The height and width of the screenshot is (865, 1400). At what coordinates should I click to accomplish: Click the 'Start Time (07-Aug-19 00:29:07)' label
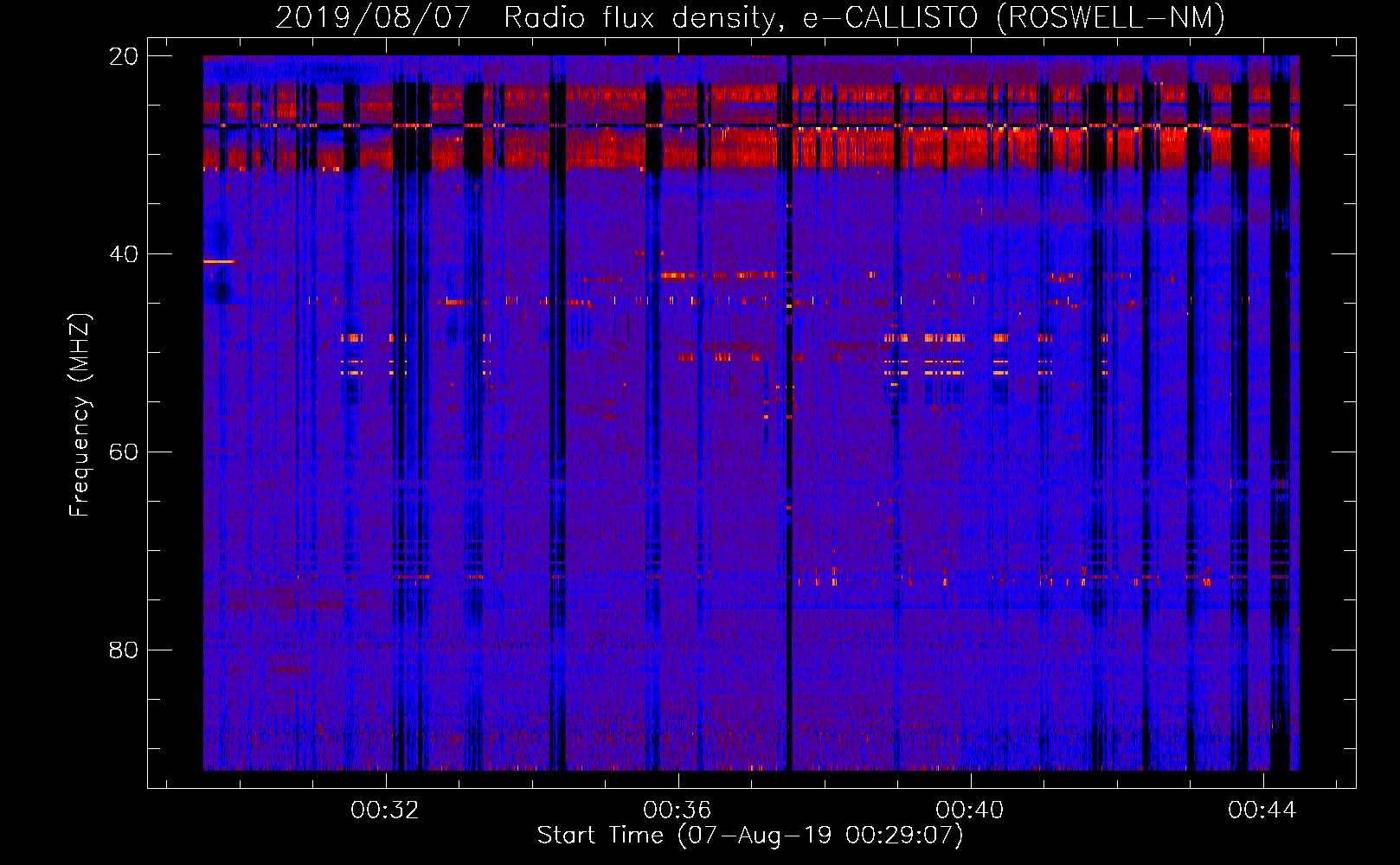click(749, 836)
